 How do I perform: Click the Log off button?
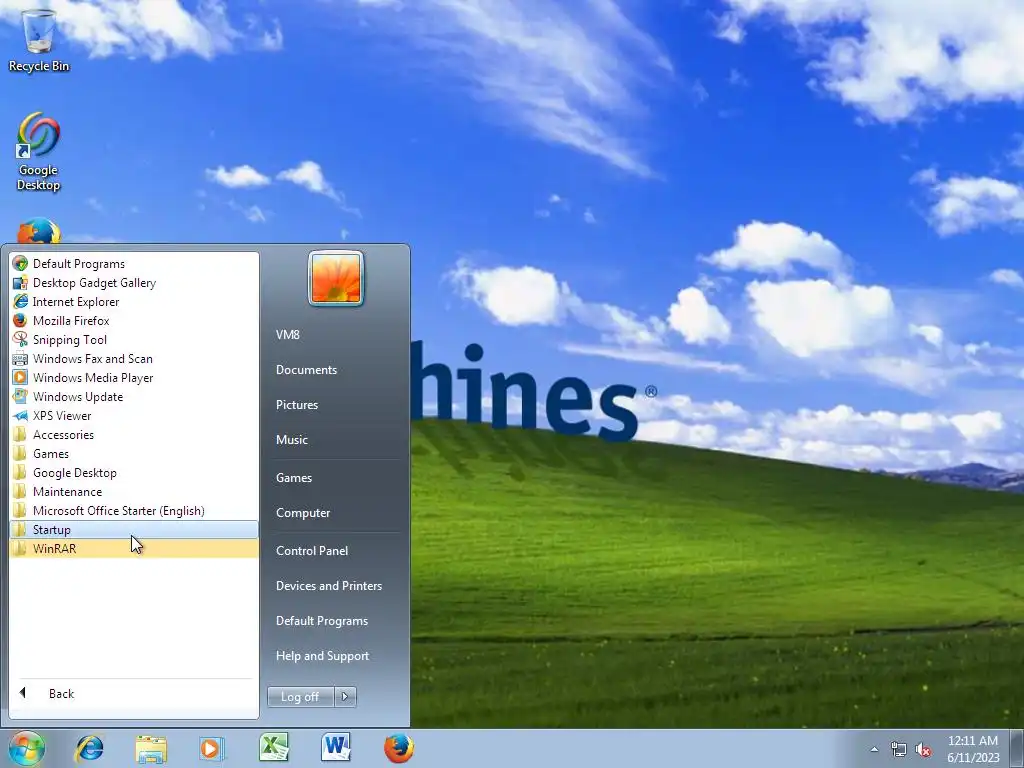click(x=300, y=697)
